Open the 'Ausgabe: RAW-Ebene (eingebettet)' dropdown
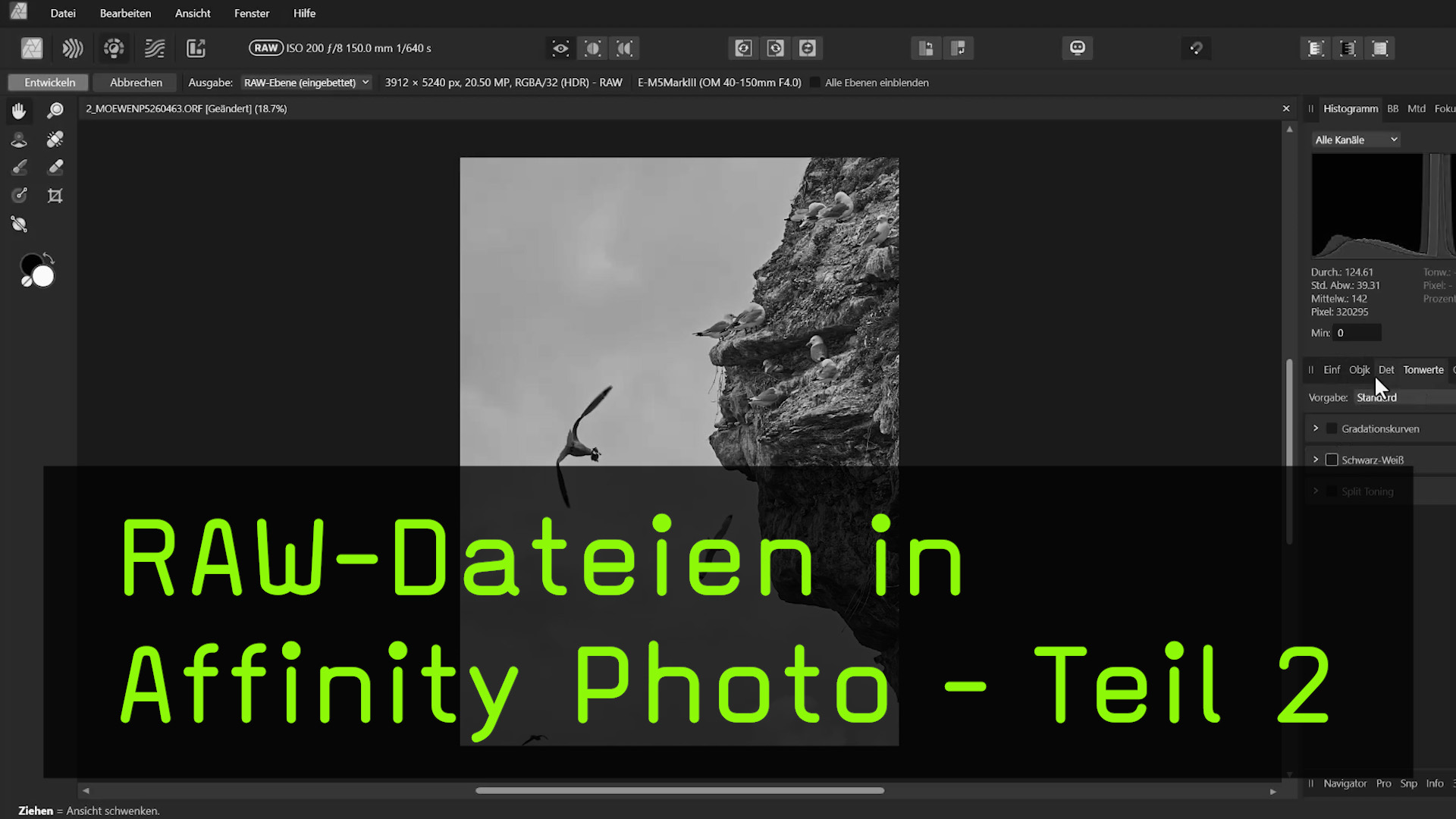Image resolution: width=1456 pixels, height=819 pixels. coord(306,82)
